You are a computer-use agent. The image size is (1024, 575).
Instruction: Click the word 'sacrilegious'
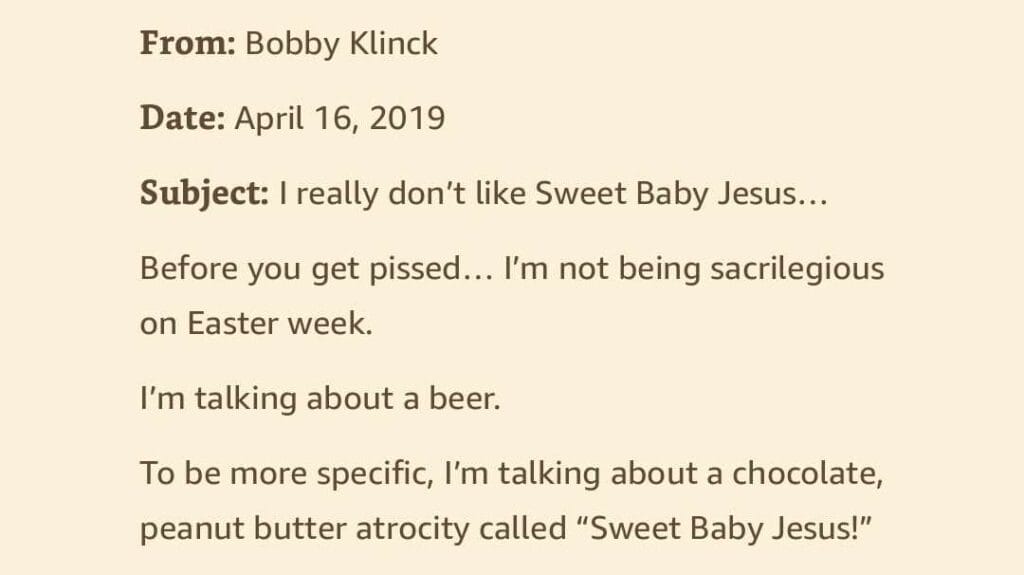point(797,269)
